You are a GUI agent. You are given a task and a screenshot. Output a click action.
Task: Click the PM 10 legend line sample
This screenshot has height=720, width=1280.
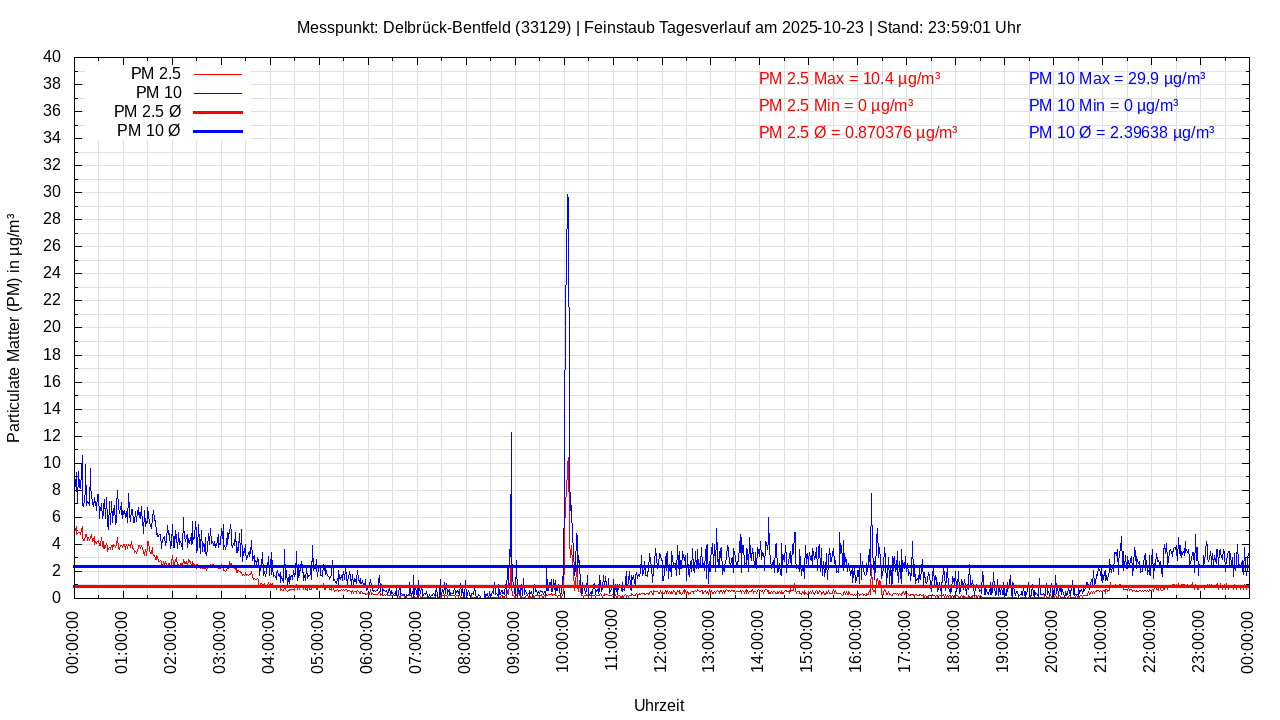point(217,93)
